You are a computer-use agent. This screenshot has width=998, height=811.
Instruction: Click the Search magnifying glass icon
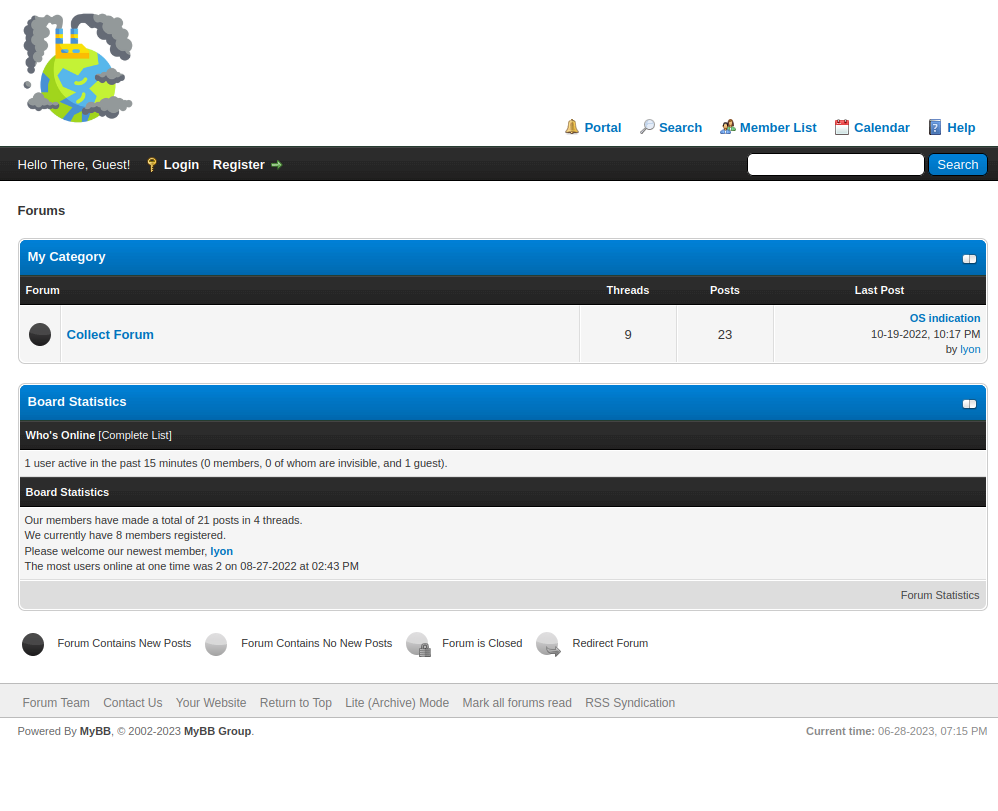tap(647, 127)
